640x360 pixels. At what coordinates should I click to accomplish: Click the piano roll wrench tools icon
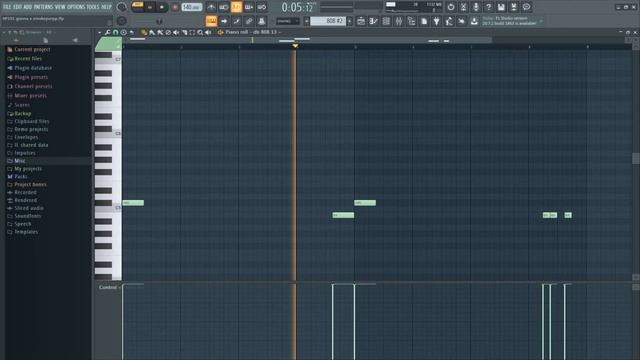point(107,32)
